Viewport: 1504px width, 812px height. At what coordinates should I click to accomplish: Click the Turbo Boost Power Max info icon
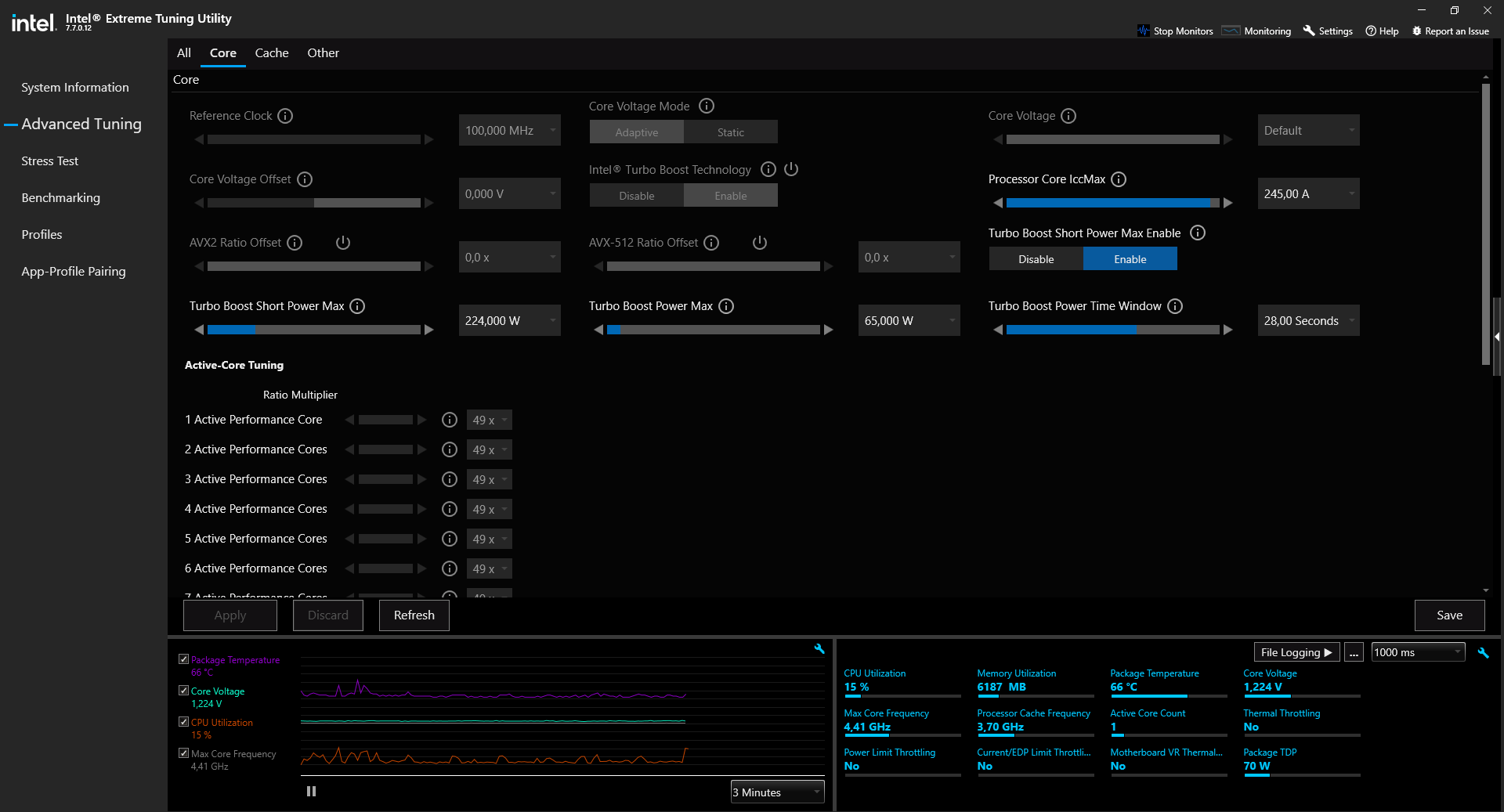(726, 306)
